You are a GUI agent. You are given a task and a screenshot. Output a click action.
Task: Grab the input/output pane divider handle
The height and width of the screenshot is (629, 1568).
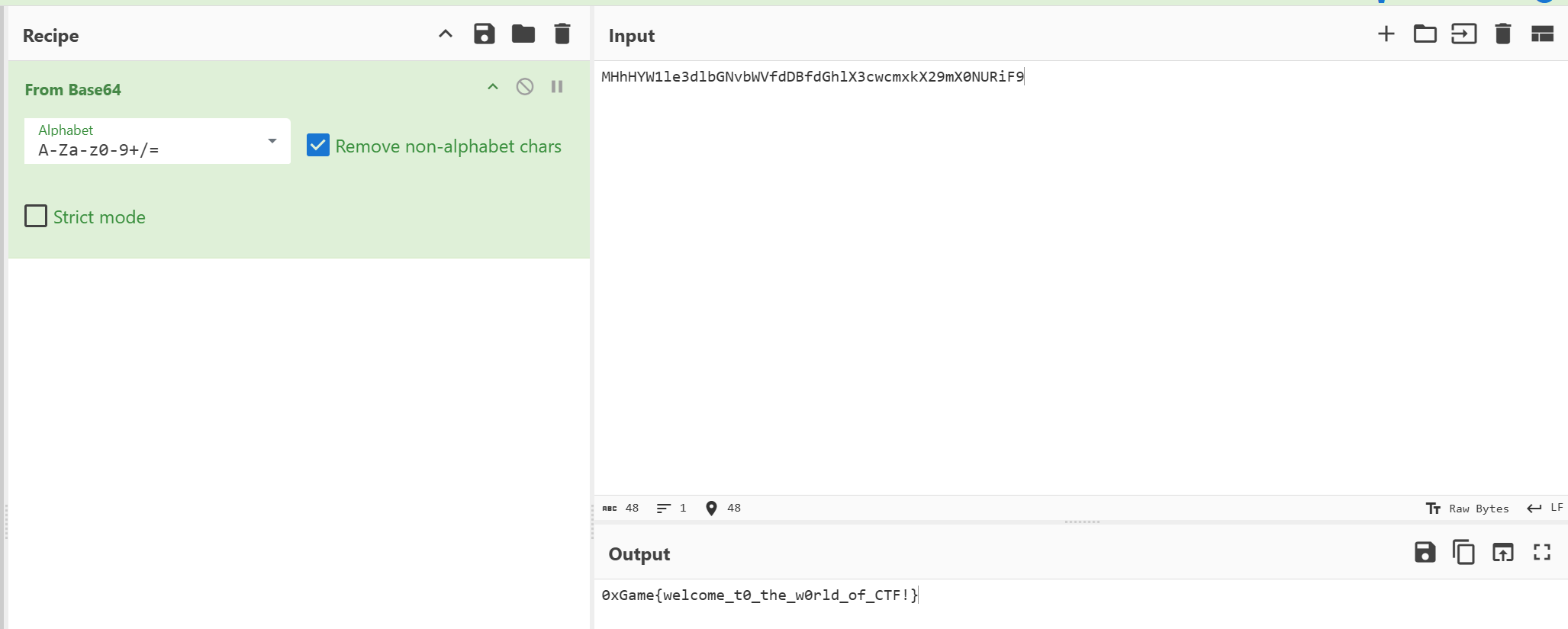pyautogui.click(x=1082, y=522)
